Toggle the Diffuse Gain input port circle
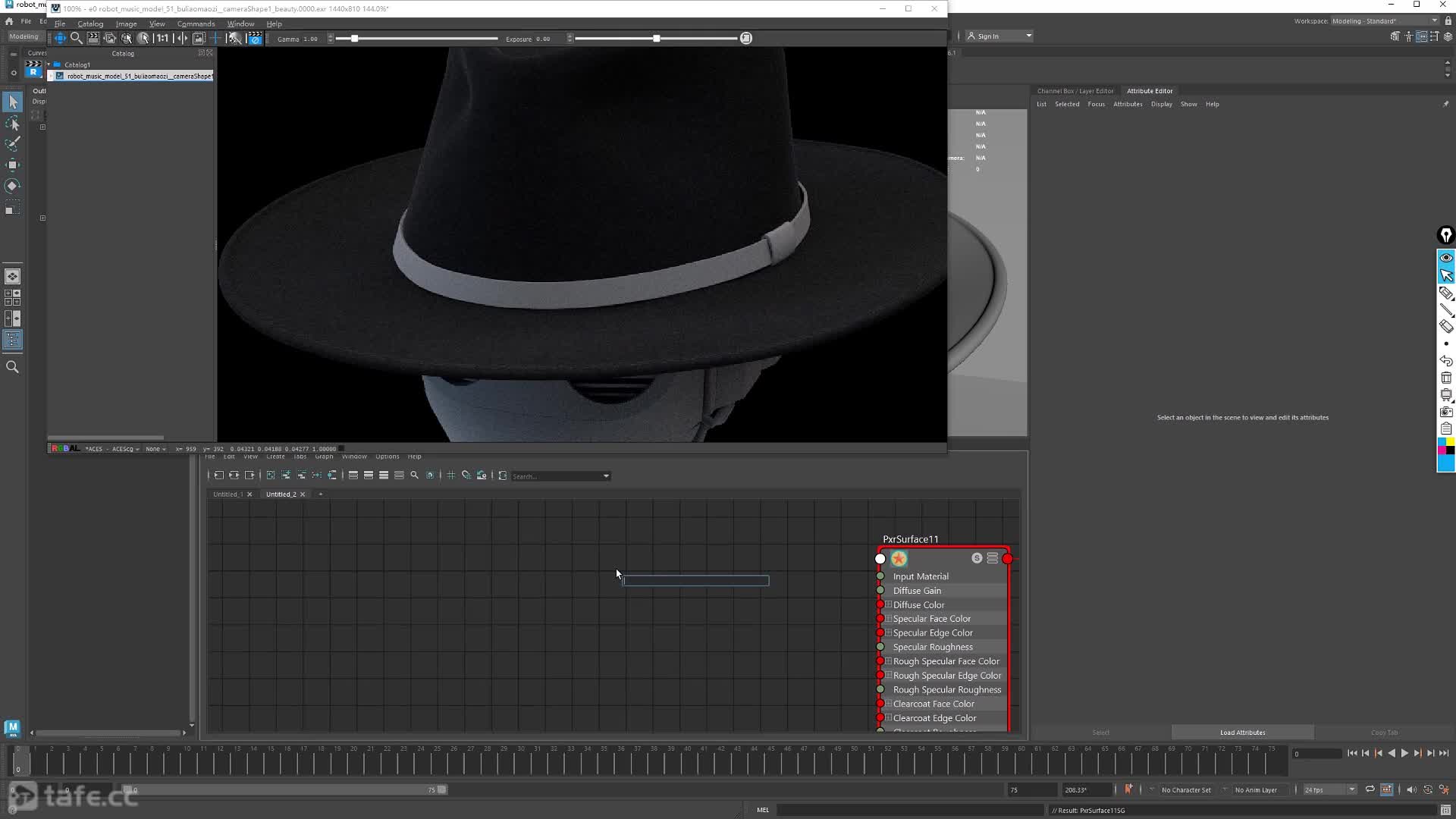Screen dimensions: 1456x819 pos(880,590)
